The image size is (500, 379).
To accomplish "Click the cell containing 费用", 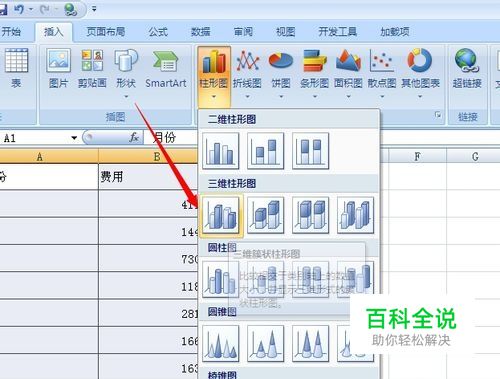I will [149, 177].
